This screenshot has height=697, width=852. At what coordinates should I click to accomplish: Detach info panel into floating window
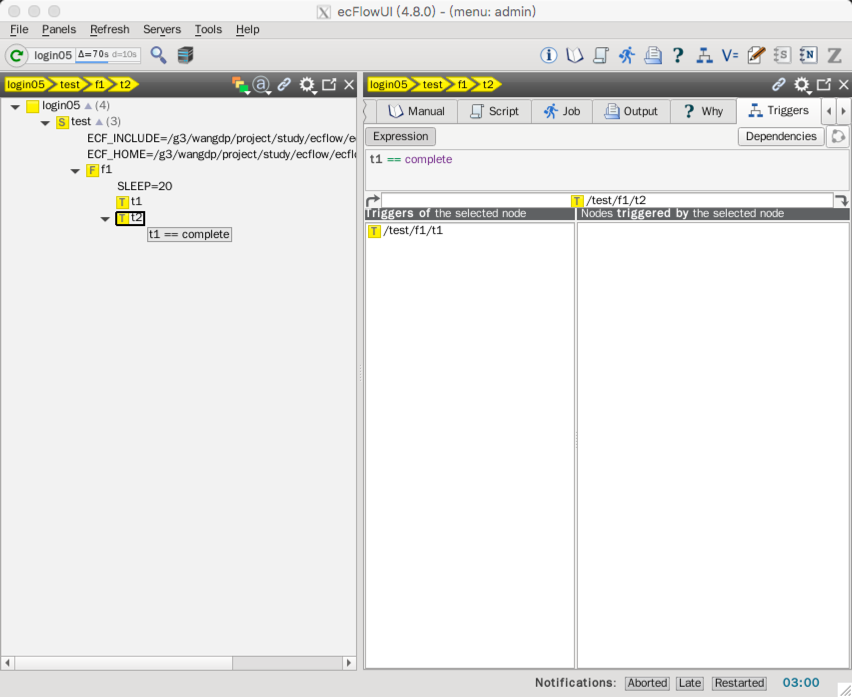[x=824, y=84]
